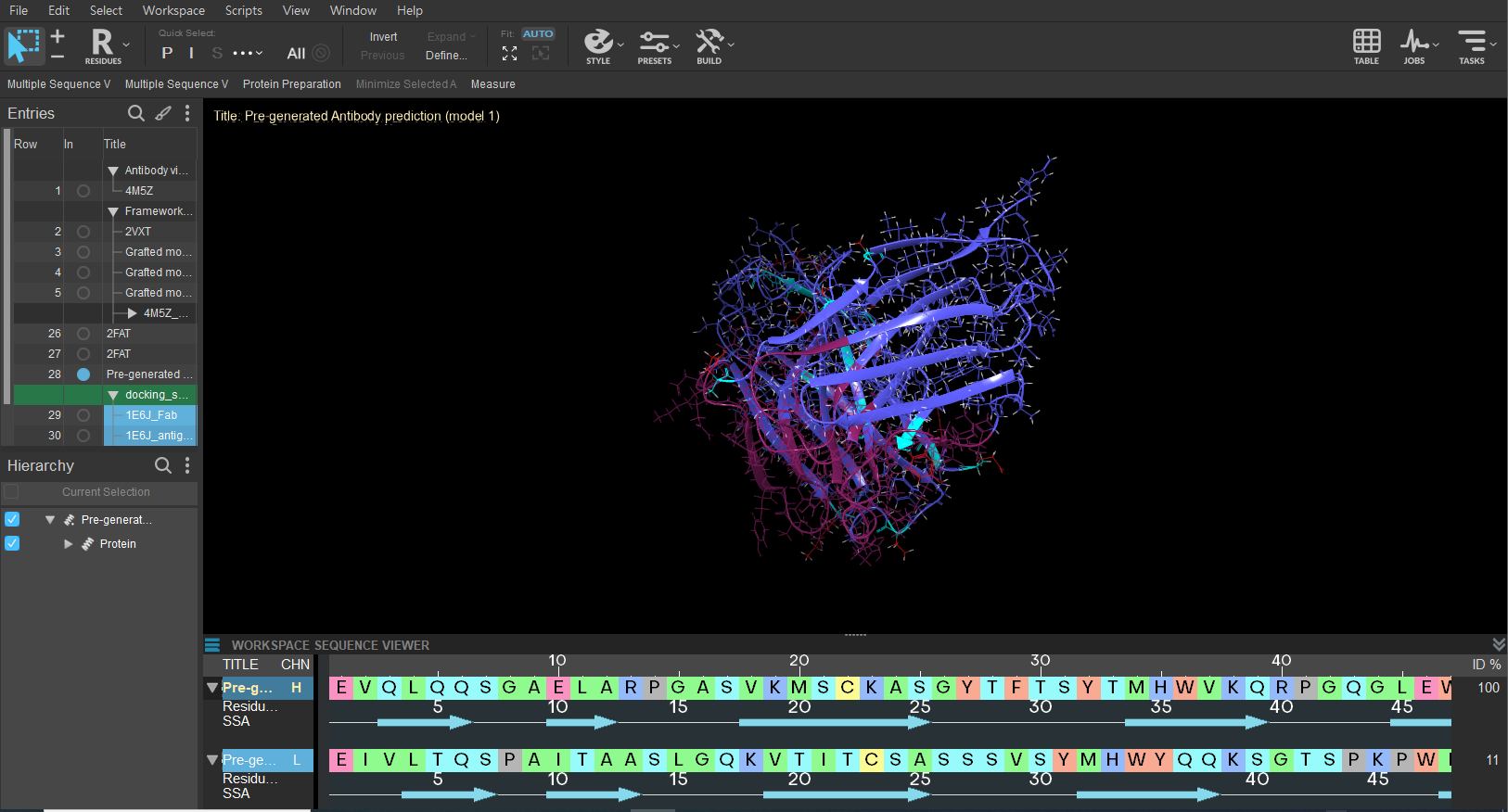Select All atoms button
This screenshot has height=812, width=1508.
[296, 54]
